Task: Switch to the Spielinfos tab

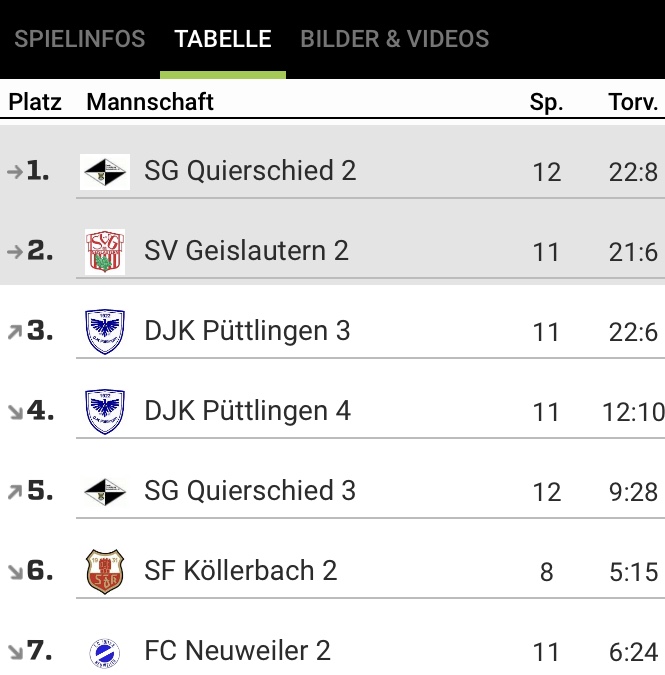Action: pyautogui.click(x=80, y=39)
